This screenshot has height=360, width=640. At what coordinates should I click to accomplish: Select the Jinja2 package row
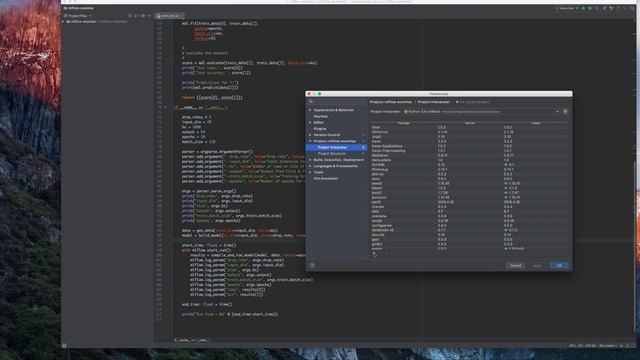click(469, 137)
